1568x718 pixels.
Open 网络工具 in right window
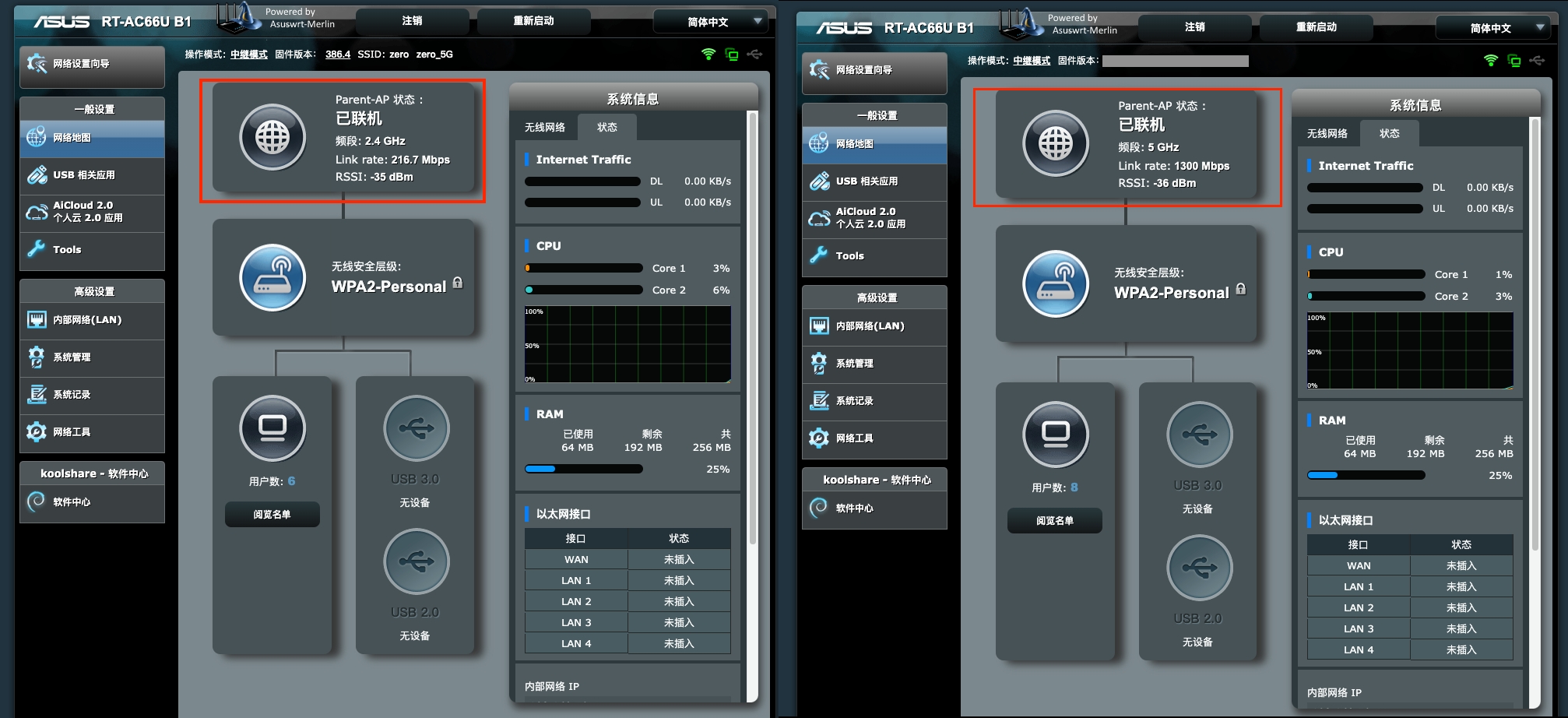(874, 438)
